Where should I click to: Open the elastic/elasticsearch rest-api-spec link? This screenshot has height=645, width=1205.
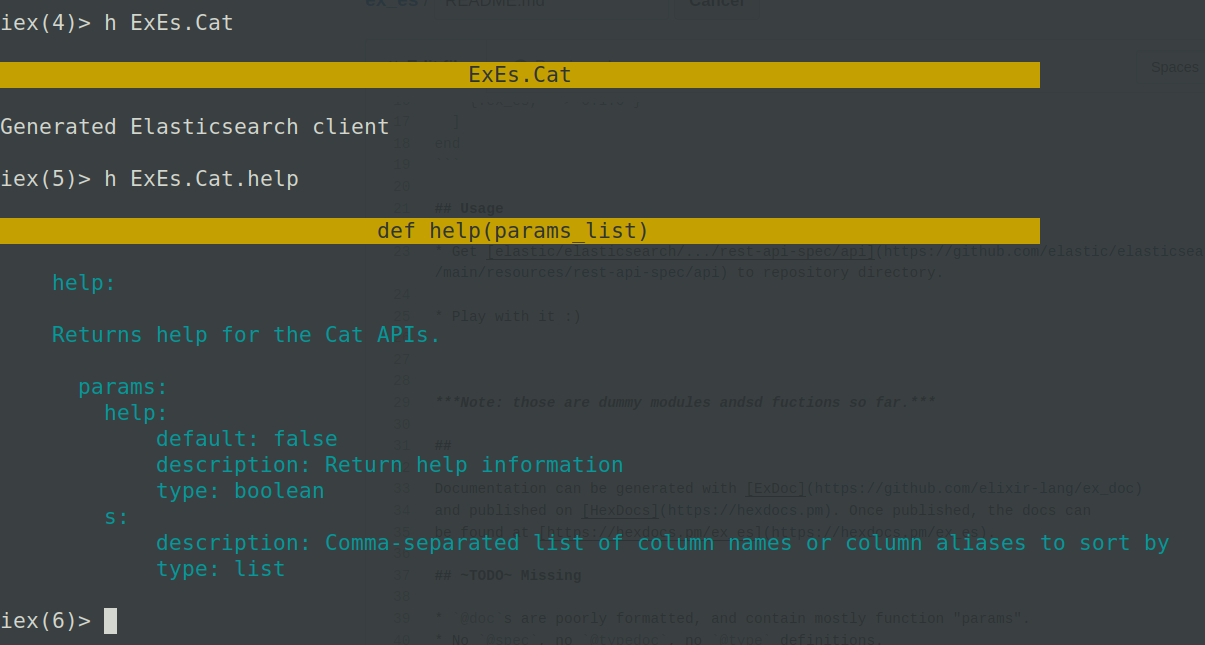tap(681, 251)
